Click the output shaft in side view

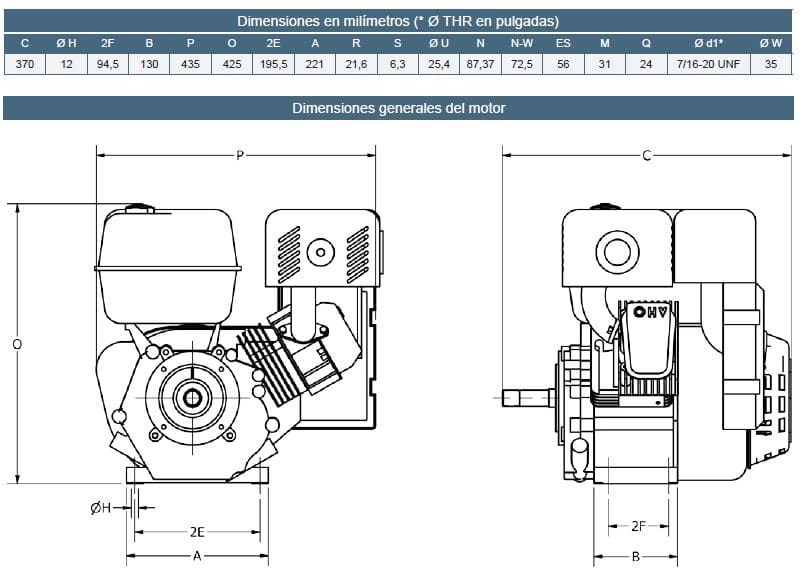[527, 398]
